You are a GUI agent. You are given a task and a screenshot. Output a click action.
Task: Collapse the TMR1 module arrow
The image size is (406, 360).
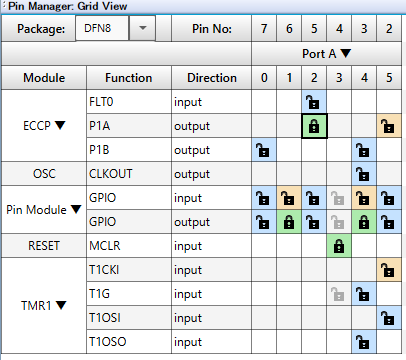(x=61, y=305)
